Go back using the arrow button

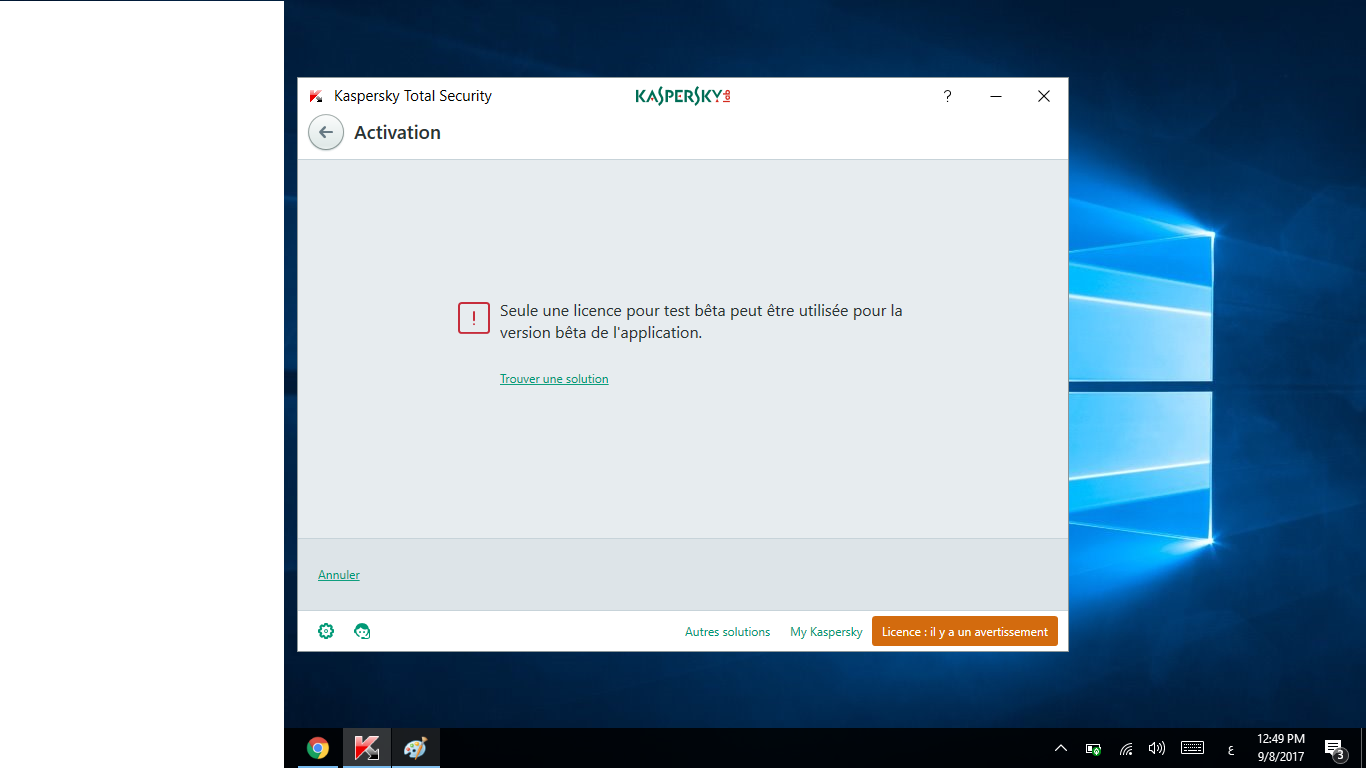click(326, 132)
